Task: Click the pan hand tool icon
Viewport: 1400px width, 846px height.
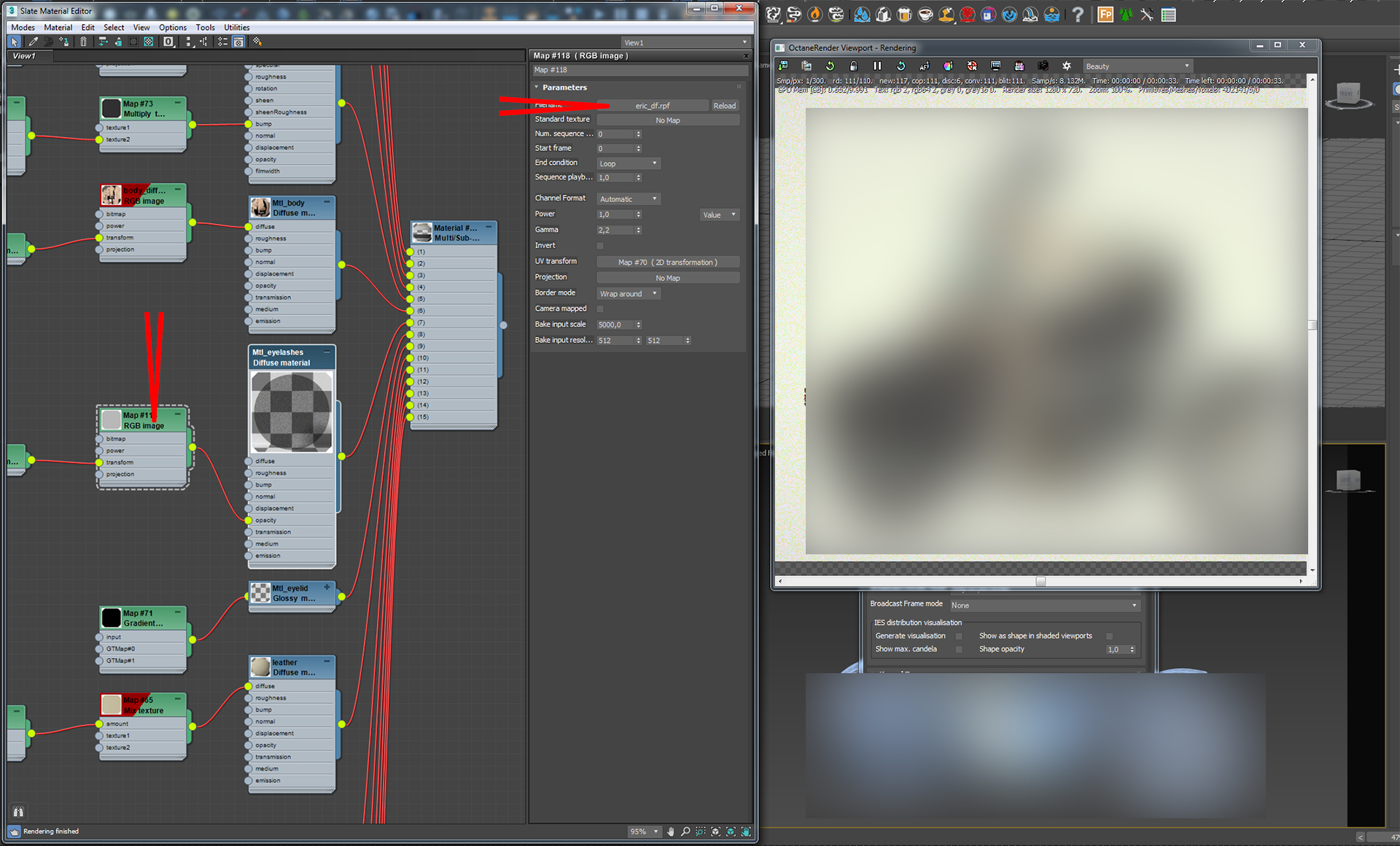Action: tap(671, 831)
